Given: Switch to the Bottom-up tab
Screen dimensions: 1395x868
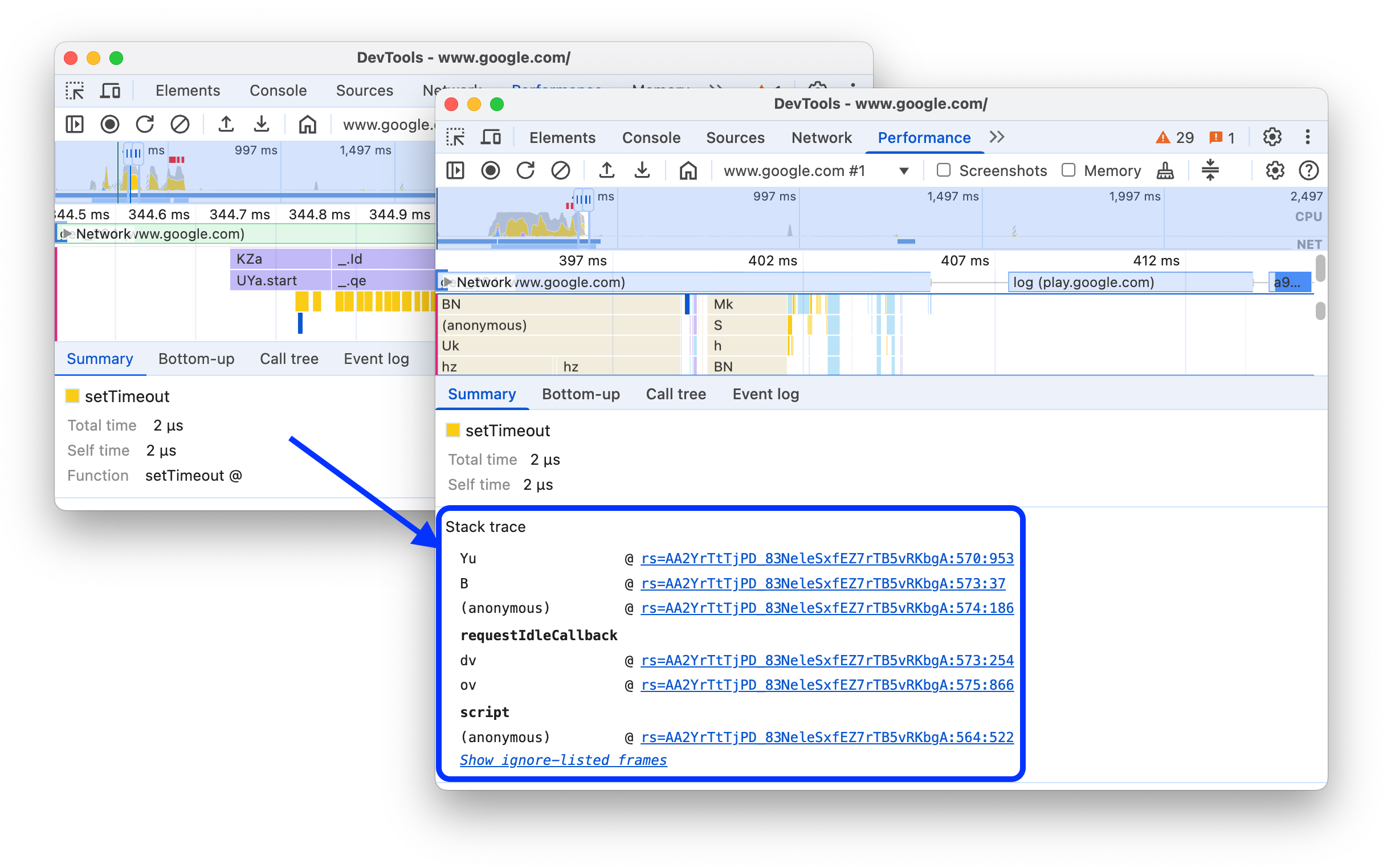Looking at the screenshot, I should coord(581,394).
